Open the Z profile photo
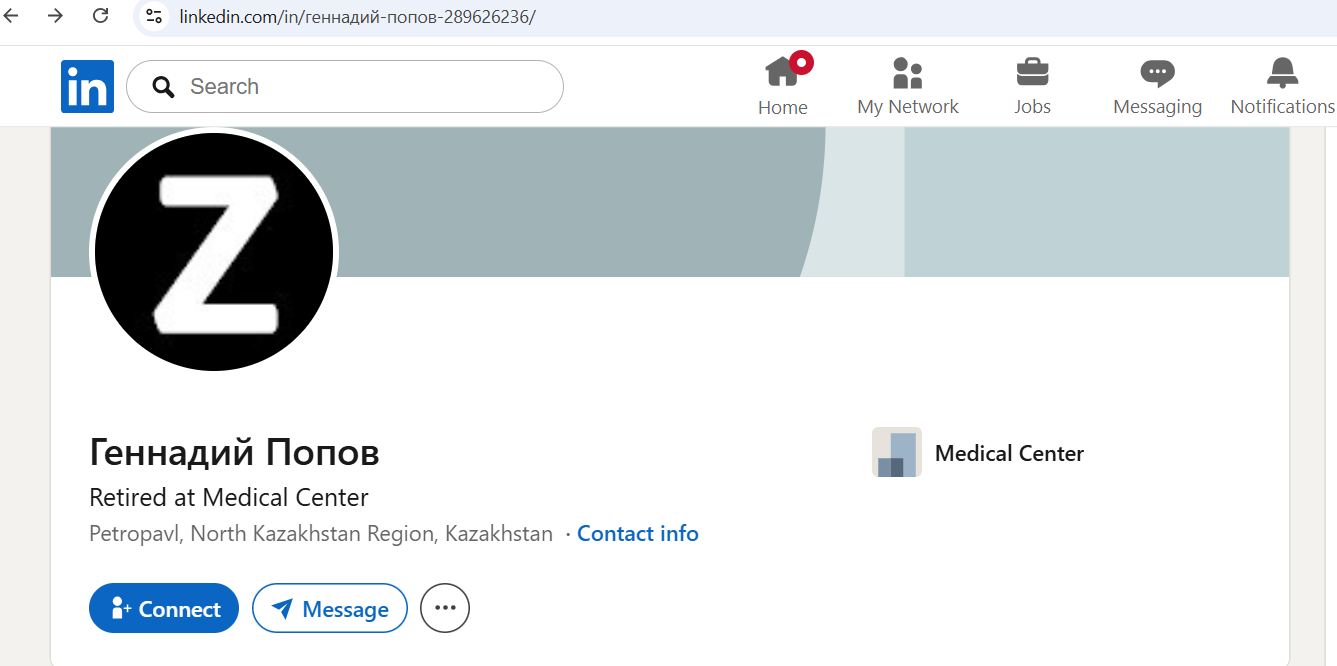This screenshot has height=666, width=1337. point(214,250)
